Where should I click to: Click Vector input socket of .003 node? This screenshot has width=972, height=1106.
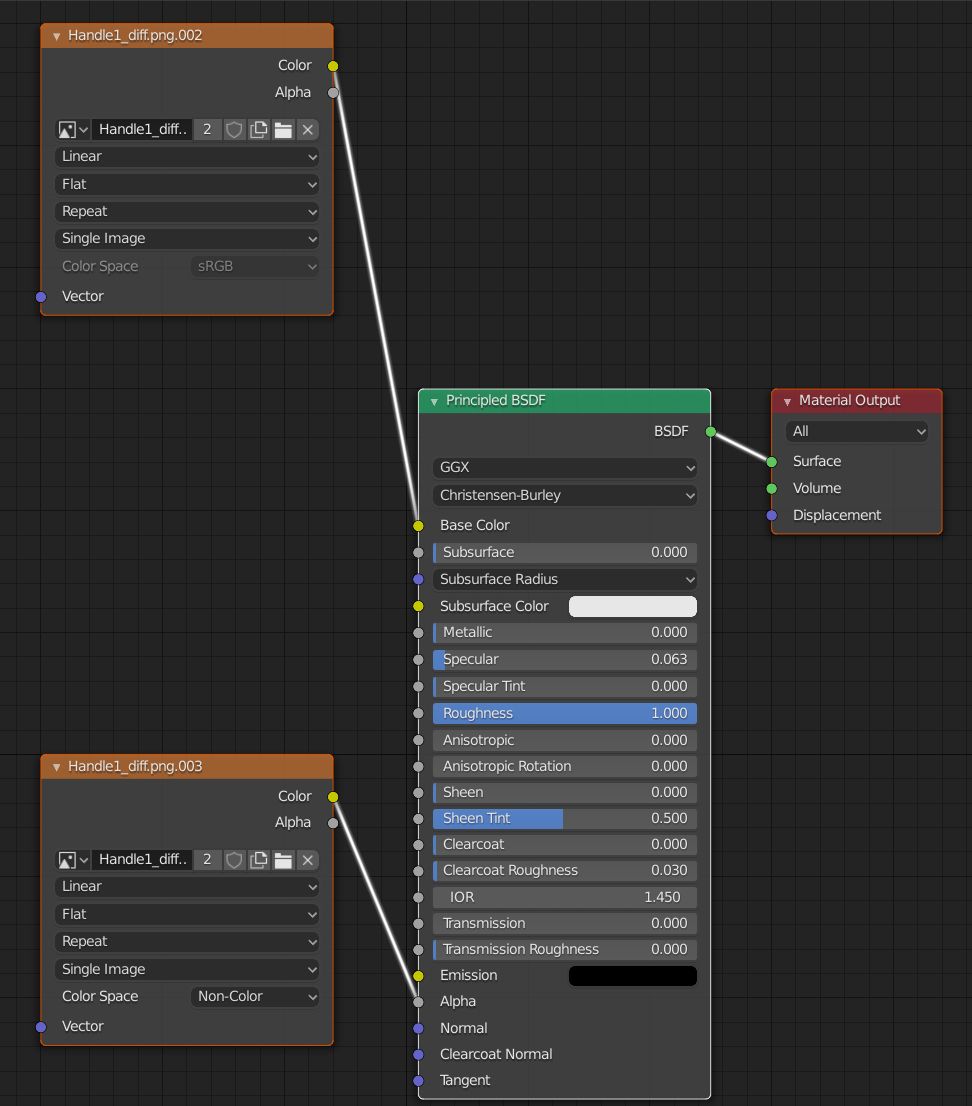[41, 1027]
